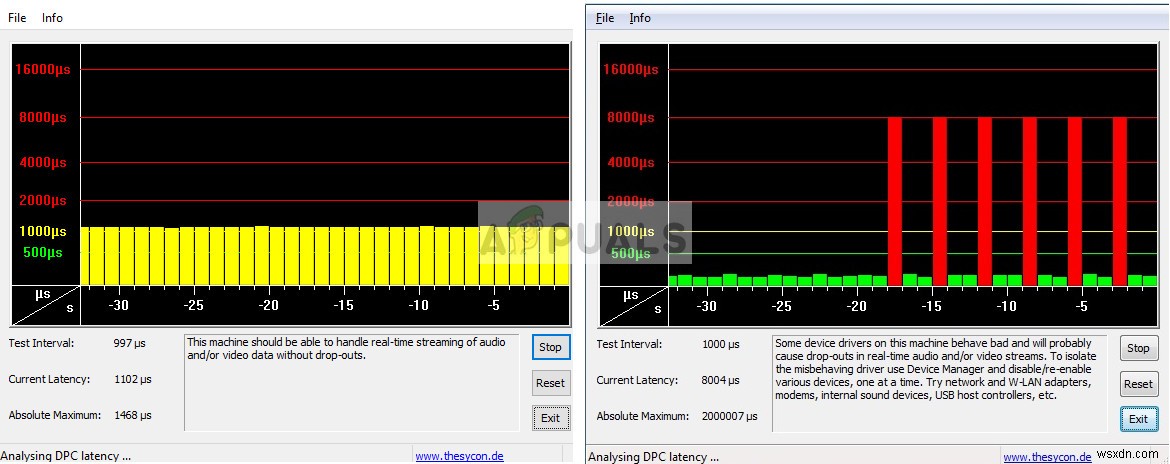
Task: Open thesycon.de link below the red-spike graph
Action: point(1047,457)
